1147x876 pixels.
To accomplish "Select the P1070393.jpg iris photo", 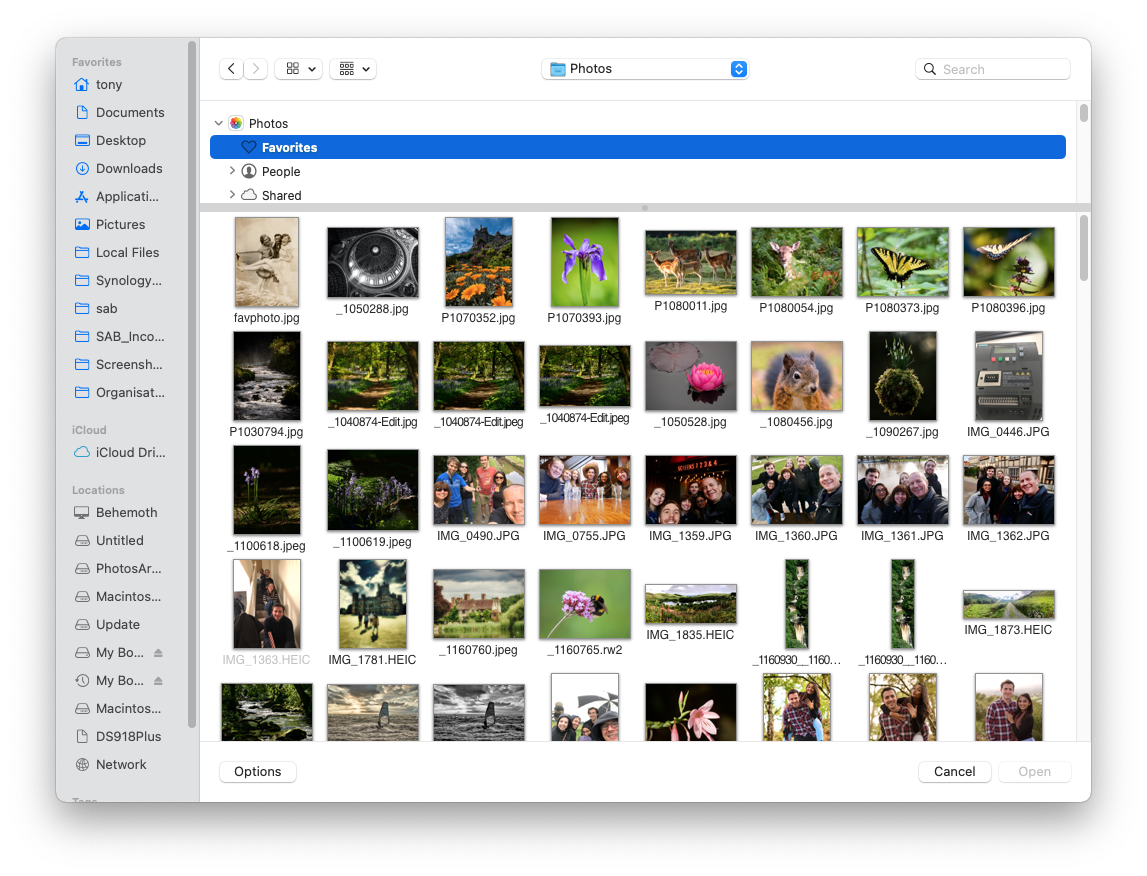I will 584,262.
